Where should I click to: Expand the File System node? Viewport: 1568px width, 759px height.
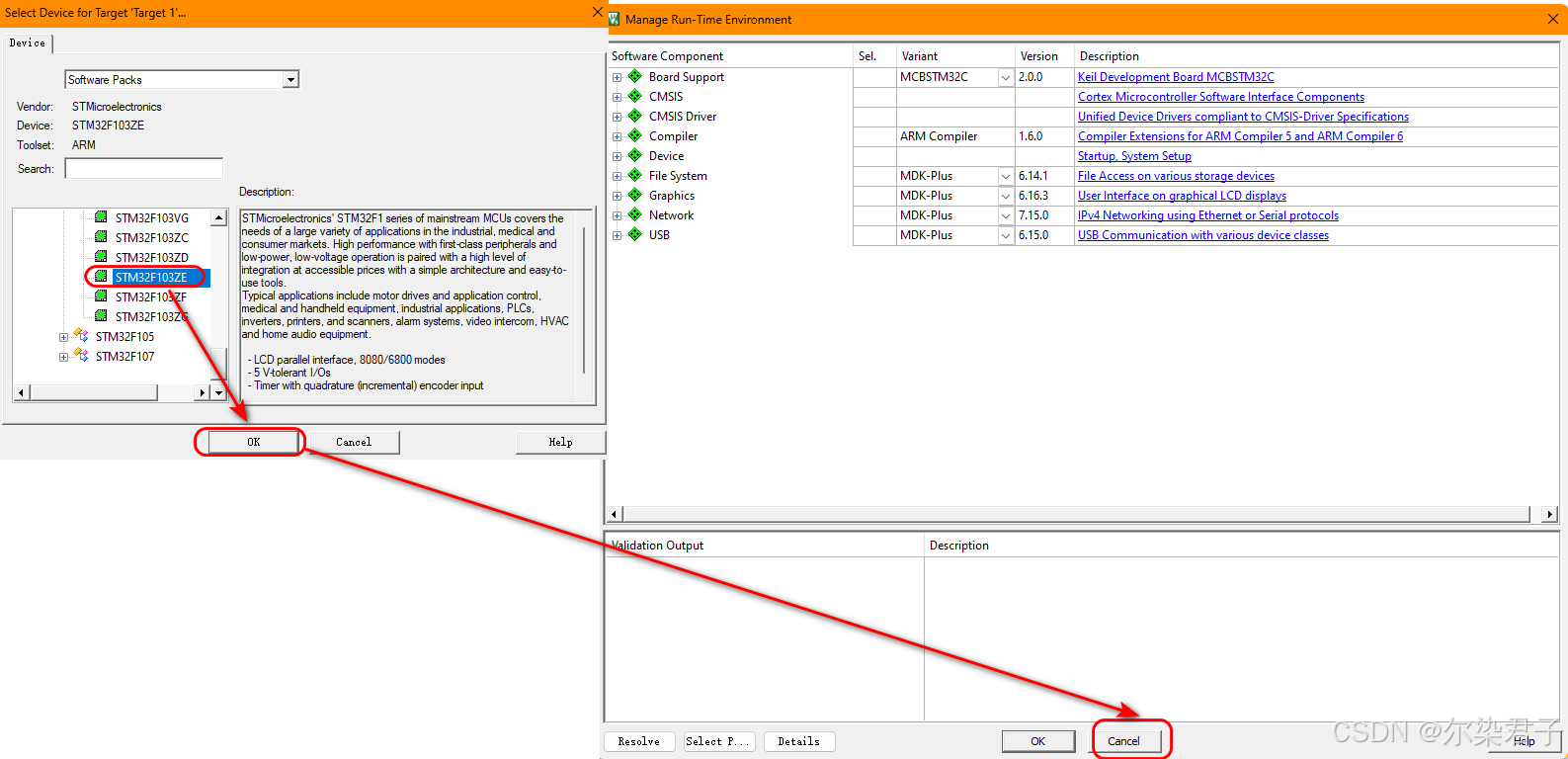[617, 176]
